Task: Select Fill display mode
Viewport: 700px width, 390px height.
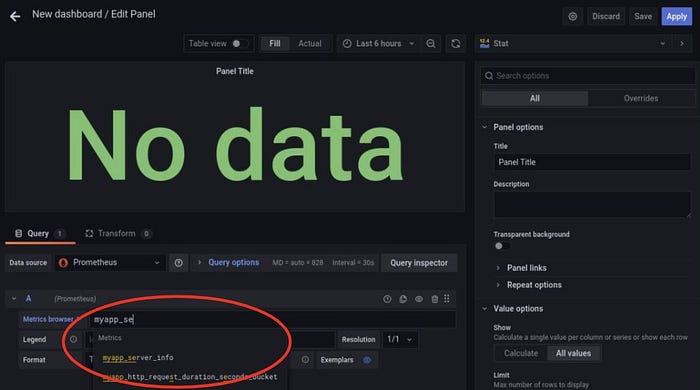Action: 275,43
